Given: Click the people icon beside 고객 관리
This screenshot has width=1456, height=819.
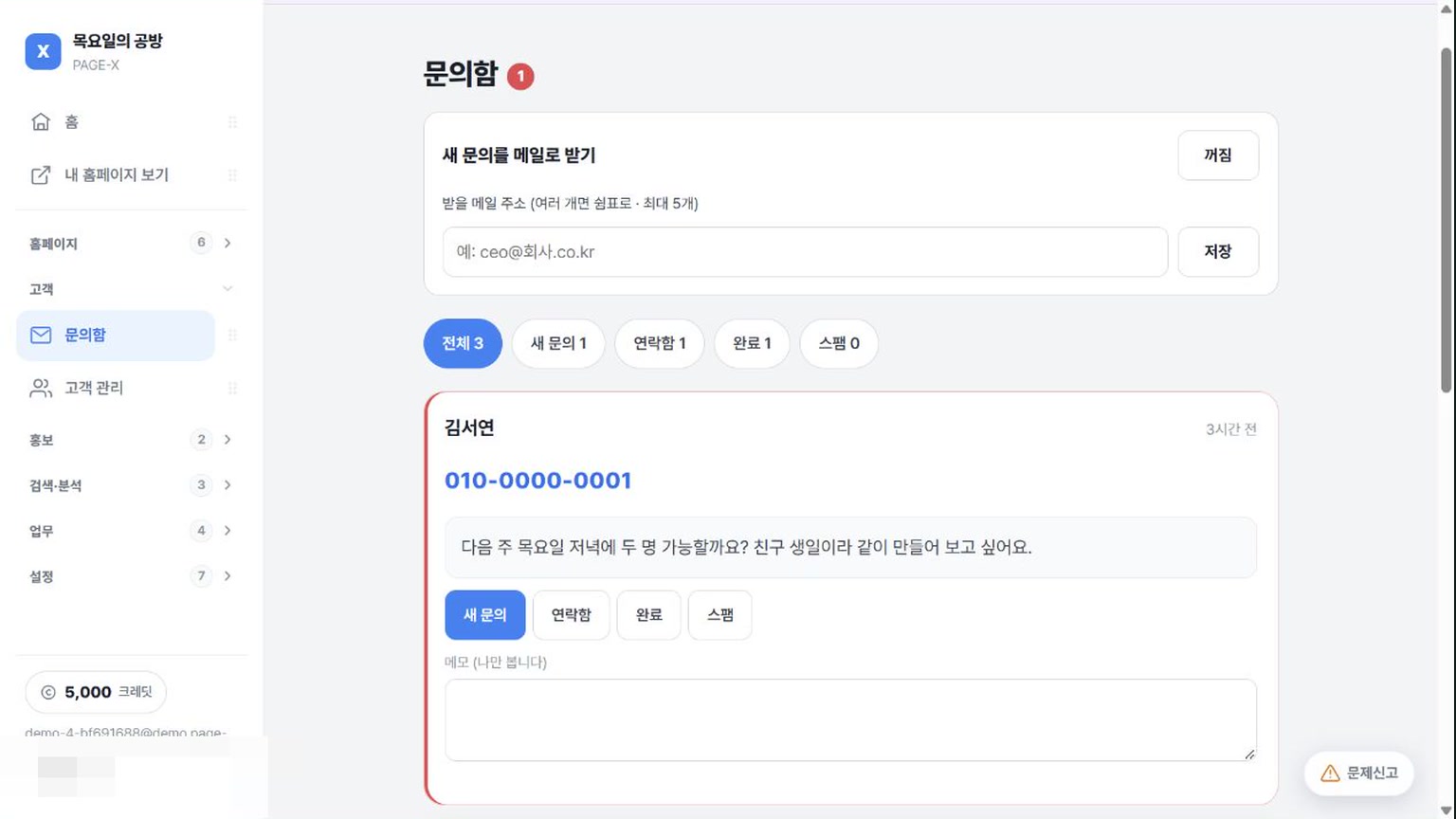Looking at the screenshot, I should coord(41,388).
